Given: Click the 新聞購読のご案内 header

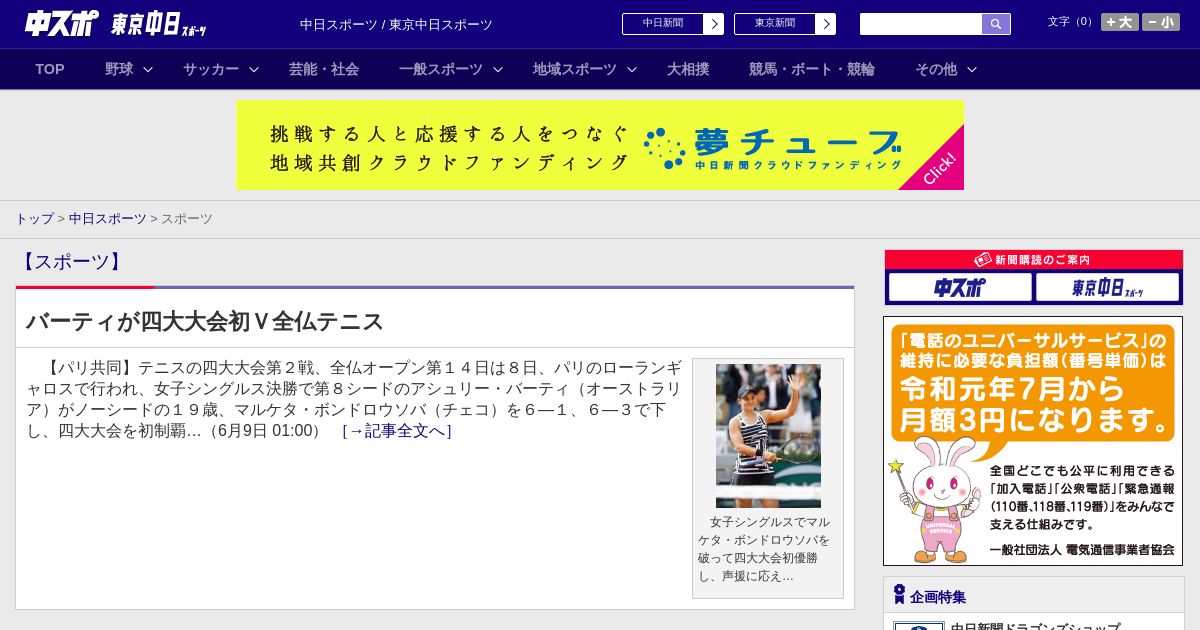Looking at the screenshot, I should (1034, 259).
